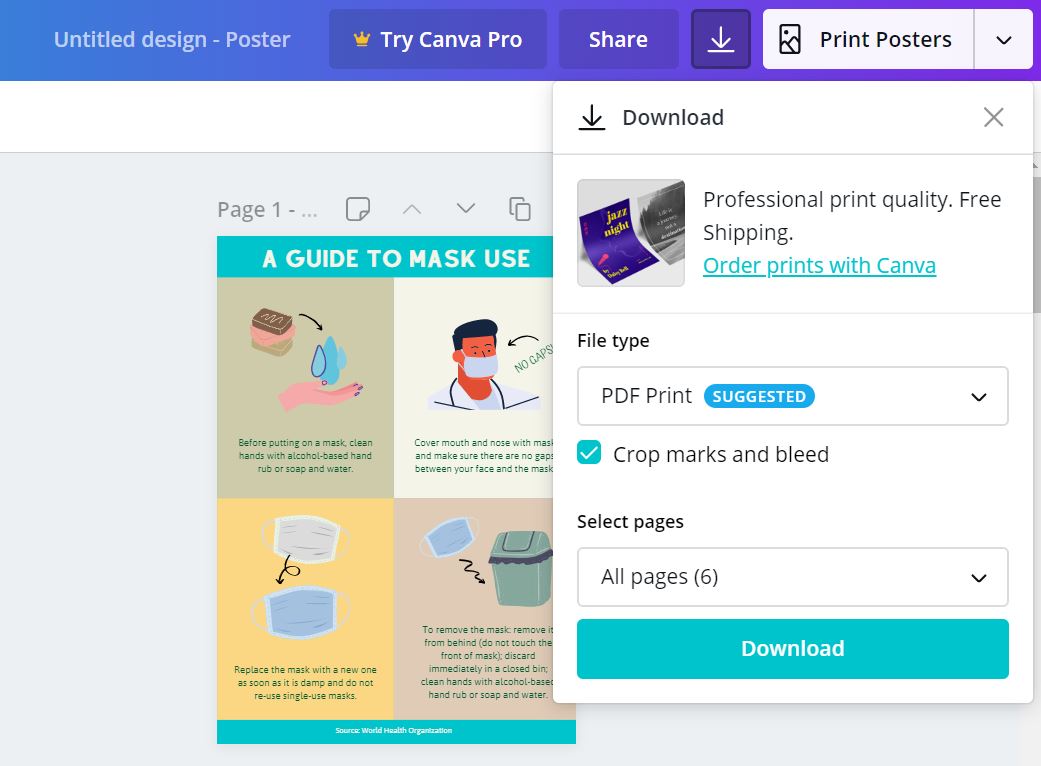
Task: Add notes using the page notes icon
Action: [x=357, y=209]
